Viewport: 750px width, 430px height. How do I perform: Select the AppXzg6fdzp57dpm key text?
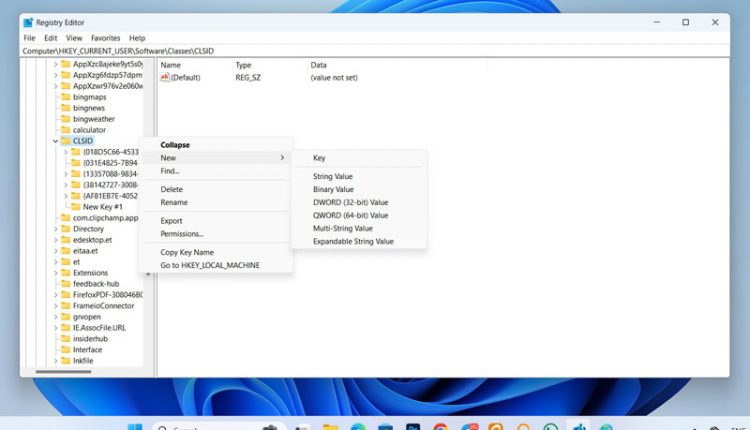pos(107,75)
